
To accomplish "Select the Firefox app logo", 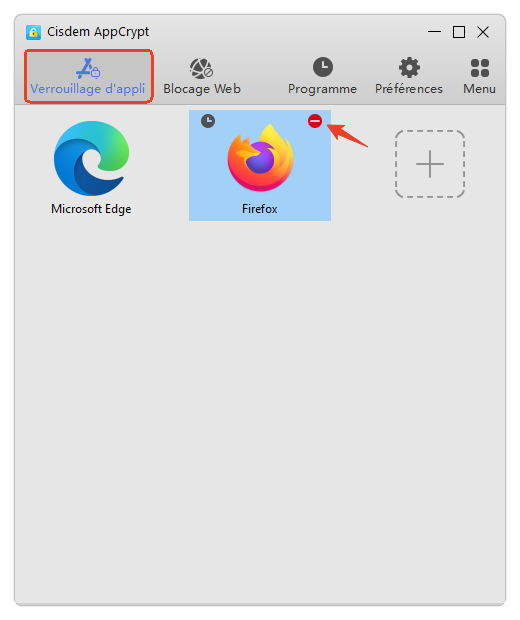I will pos(260,157).
